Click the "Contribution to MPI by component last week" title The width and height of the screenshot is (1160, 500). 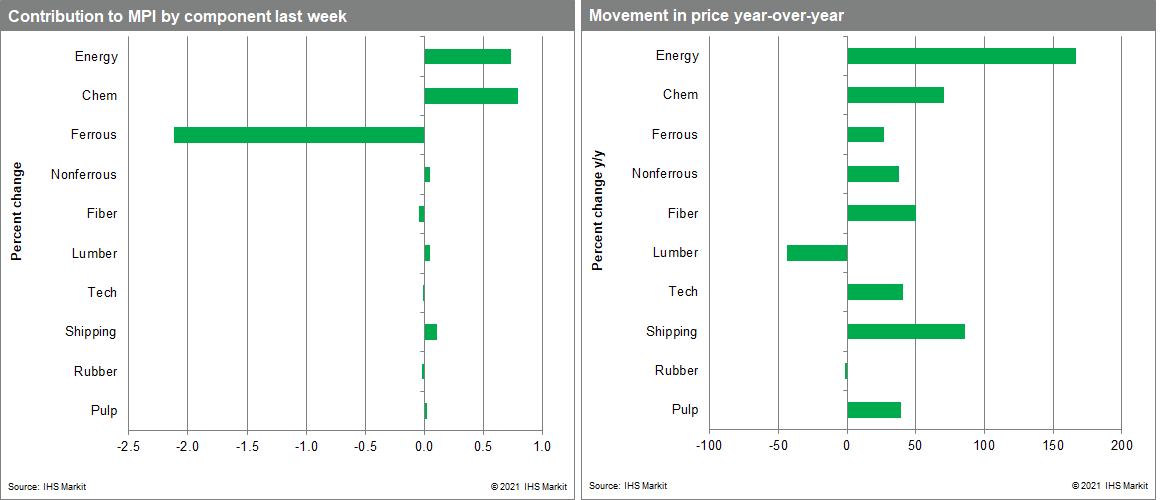[178, 16]
